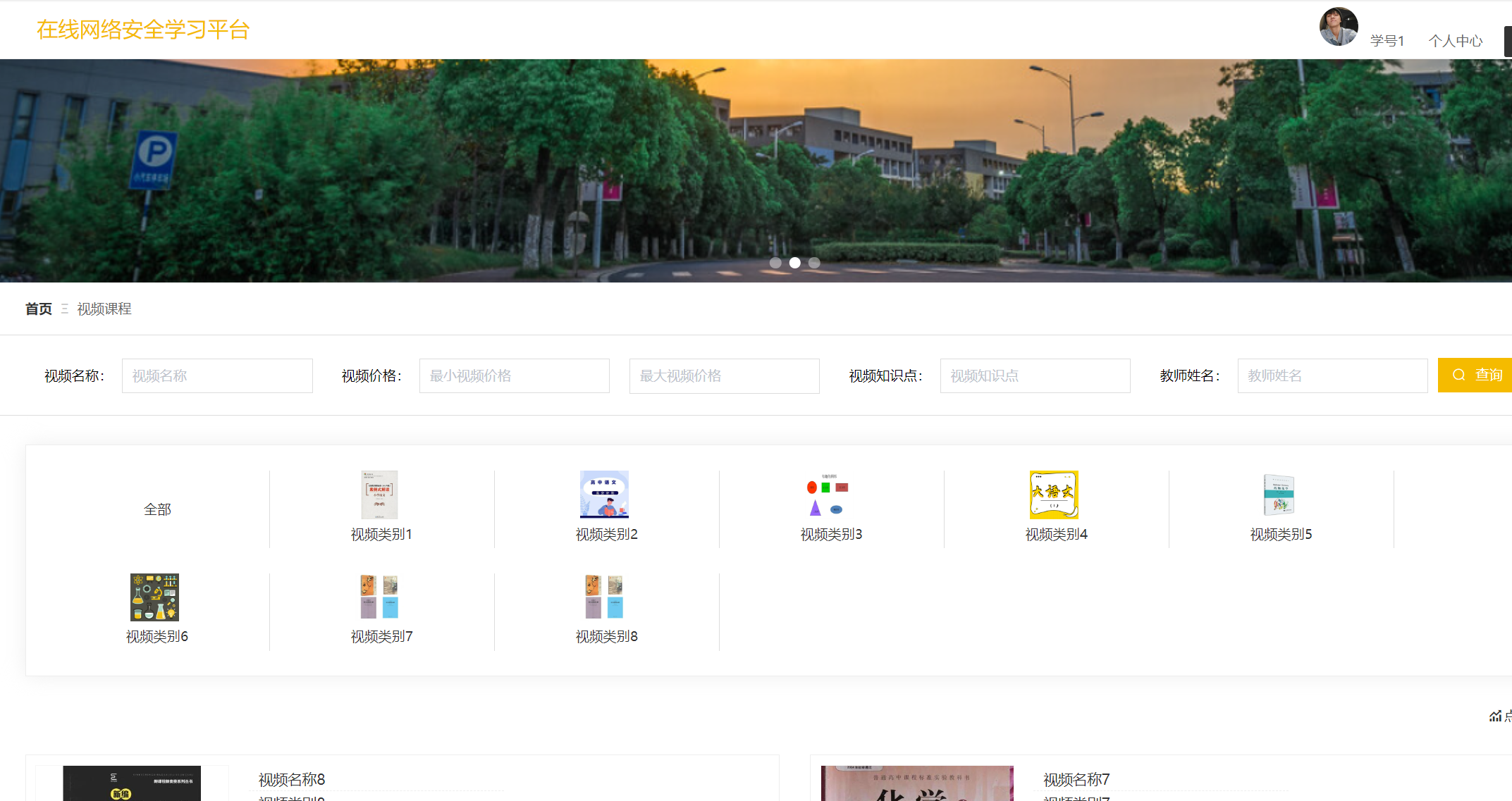This screenshot has height=801, width=1512.
Task: Click 首页 in the breadcrumb
Action: 39,309
